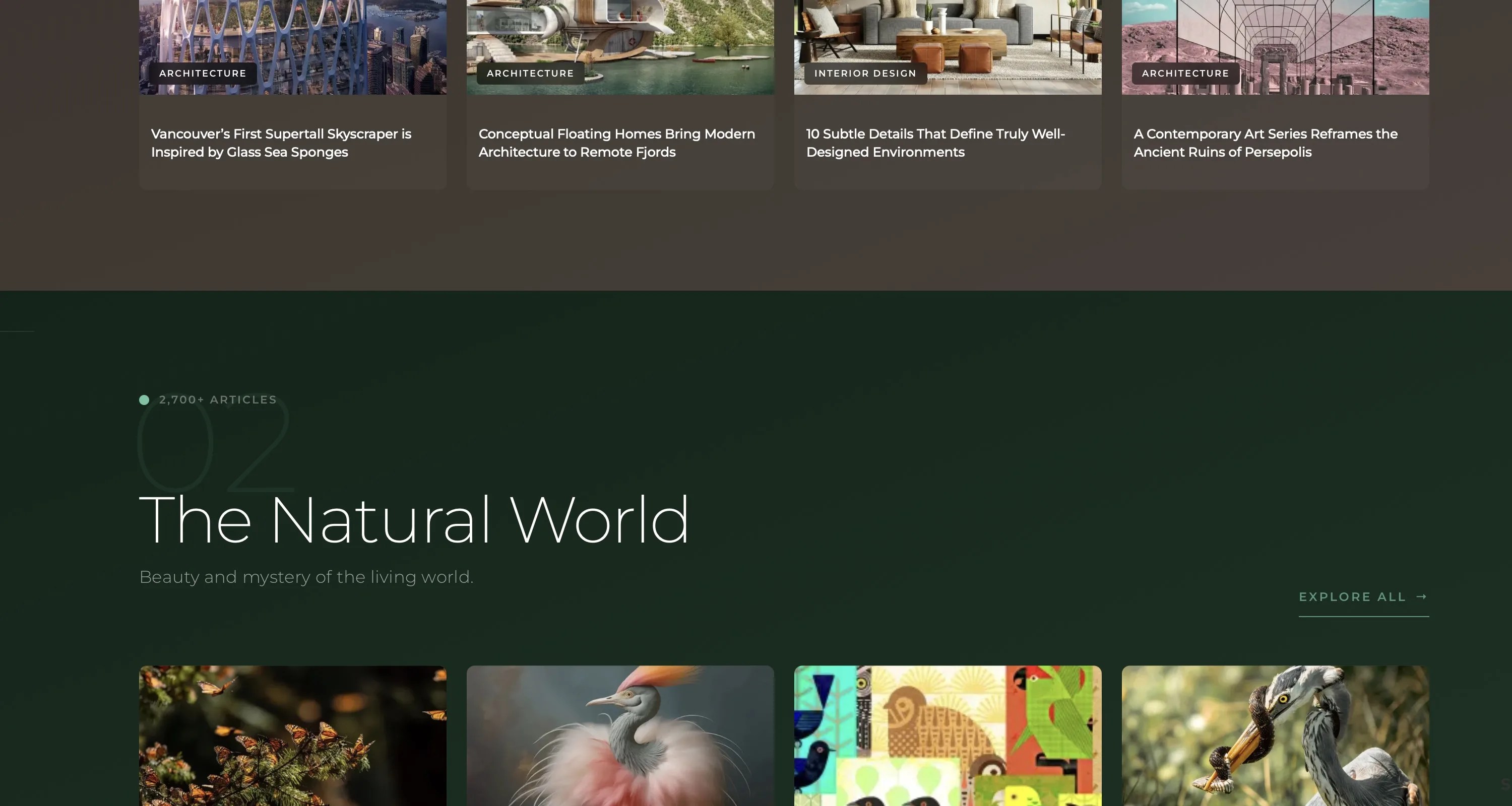Open the Ancient Ruins of Persepolis article
The image size is (1512, 806).
pos(1265,143)
